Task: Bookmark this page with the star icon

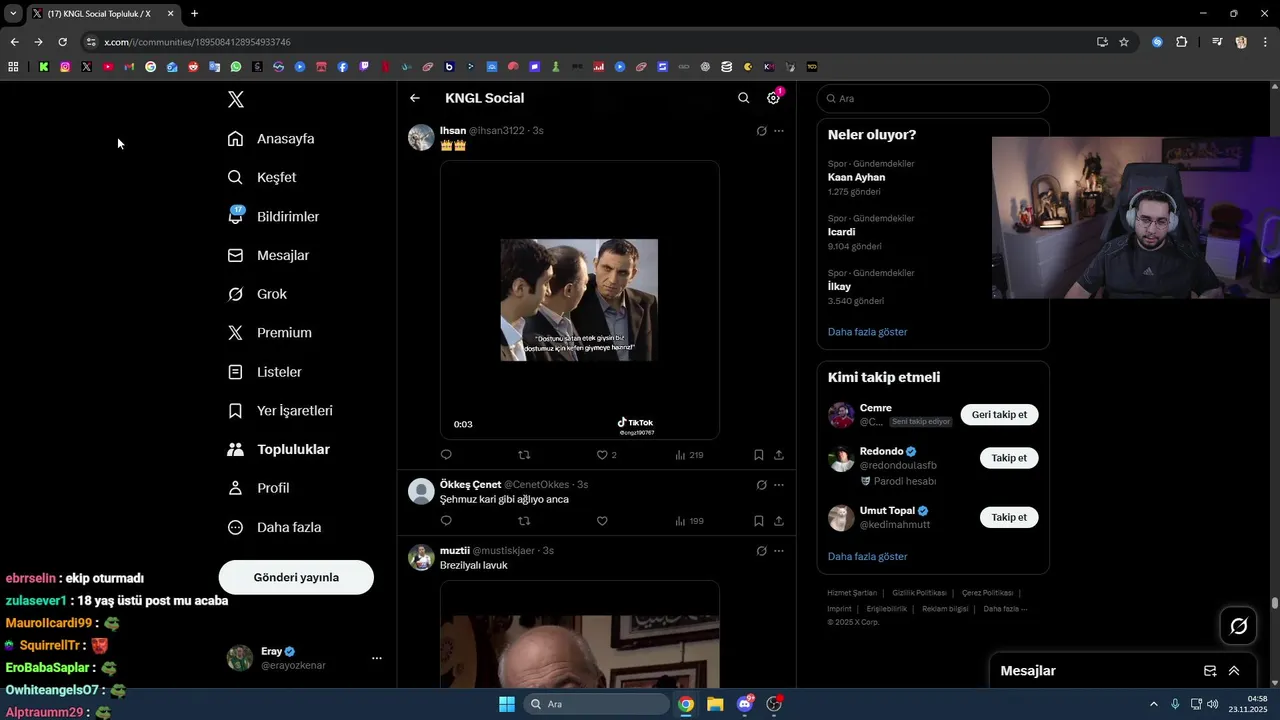Action: 1124,42
